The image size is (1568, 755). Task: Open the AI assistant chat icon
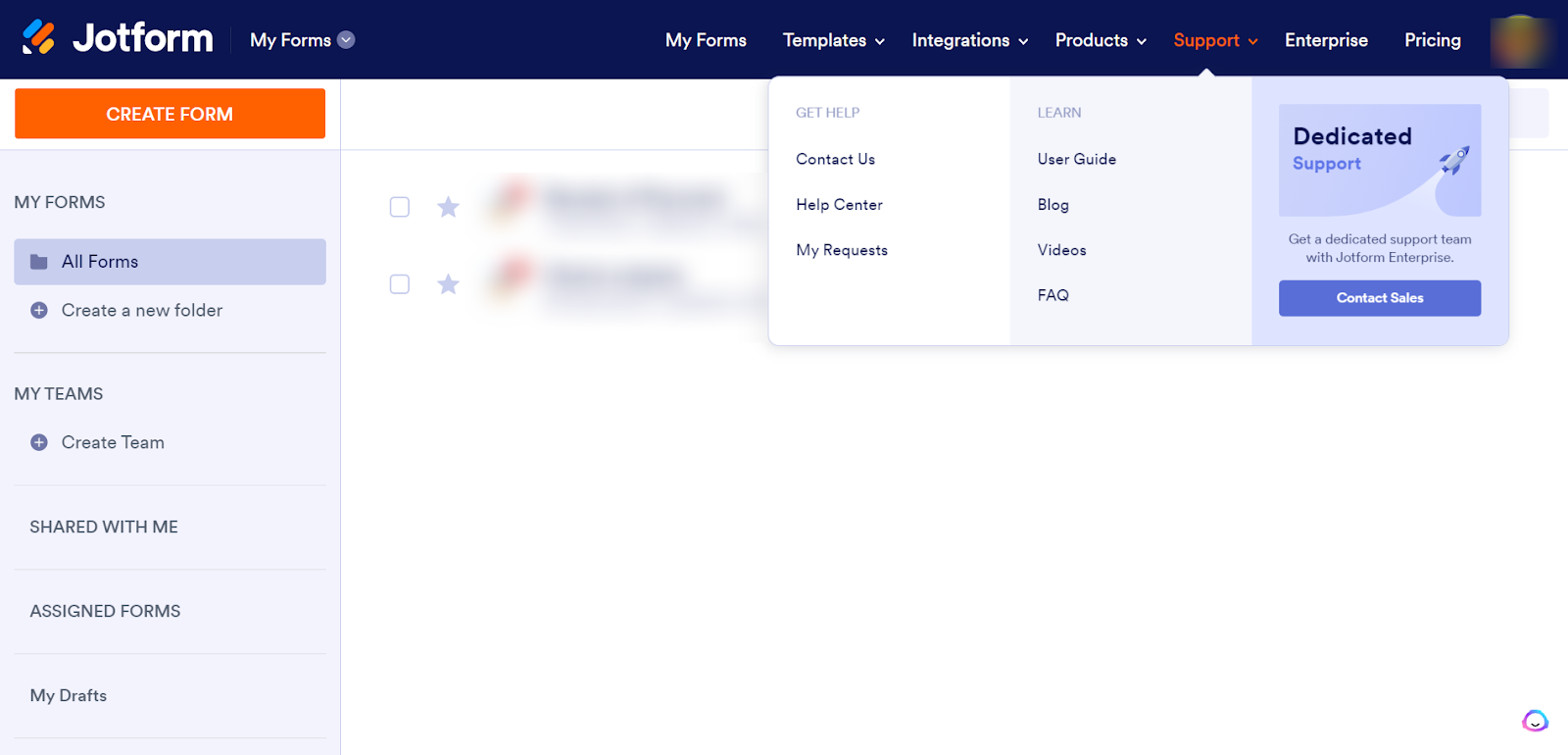tap(1535, 721)
